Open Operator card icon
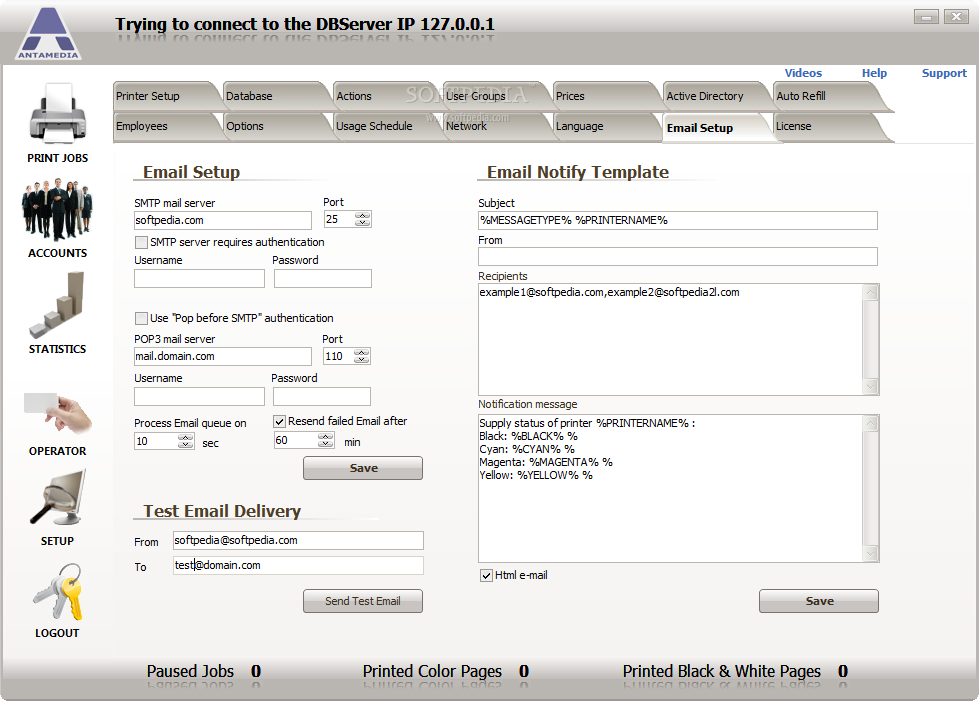This screenshot has height=701, width=979. (x=57, y=413)
